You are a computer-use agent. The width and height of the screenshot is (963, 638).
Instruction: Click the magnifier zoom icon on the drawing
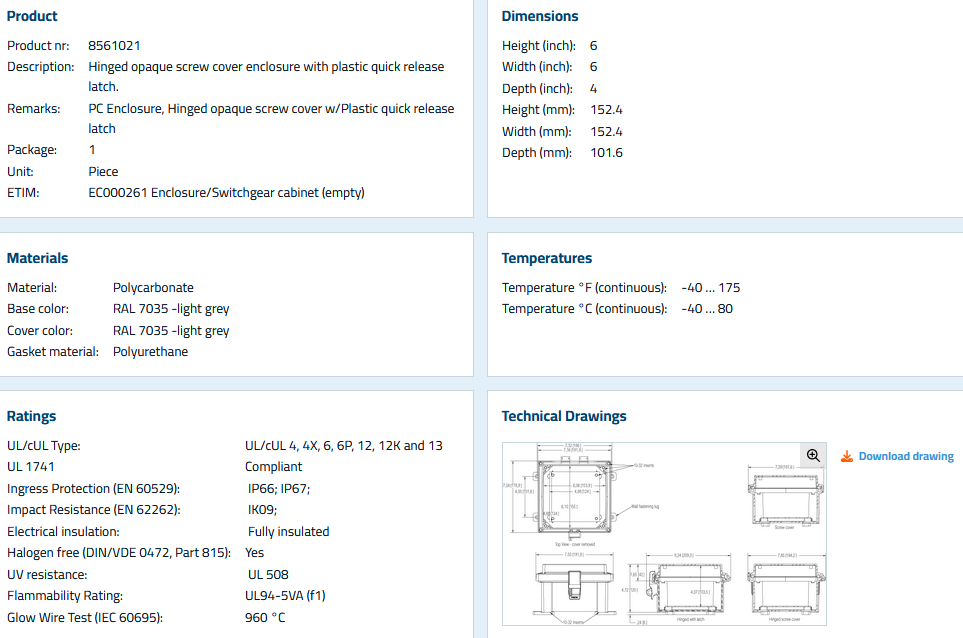click(x=813, y=455)
